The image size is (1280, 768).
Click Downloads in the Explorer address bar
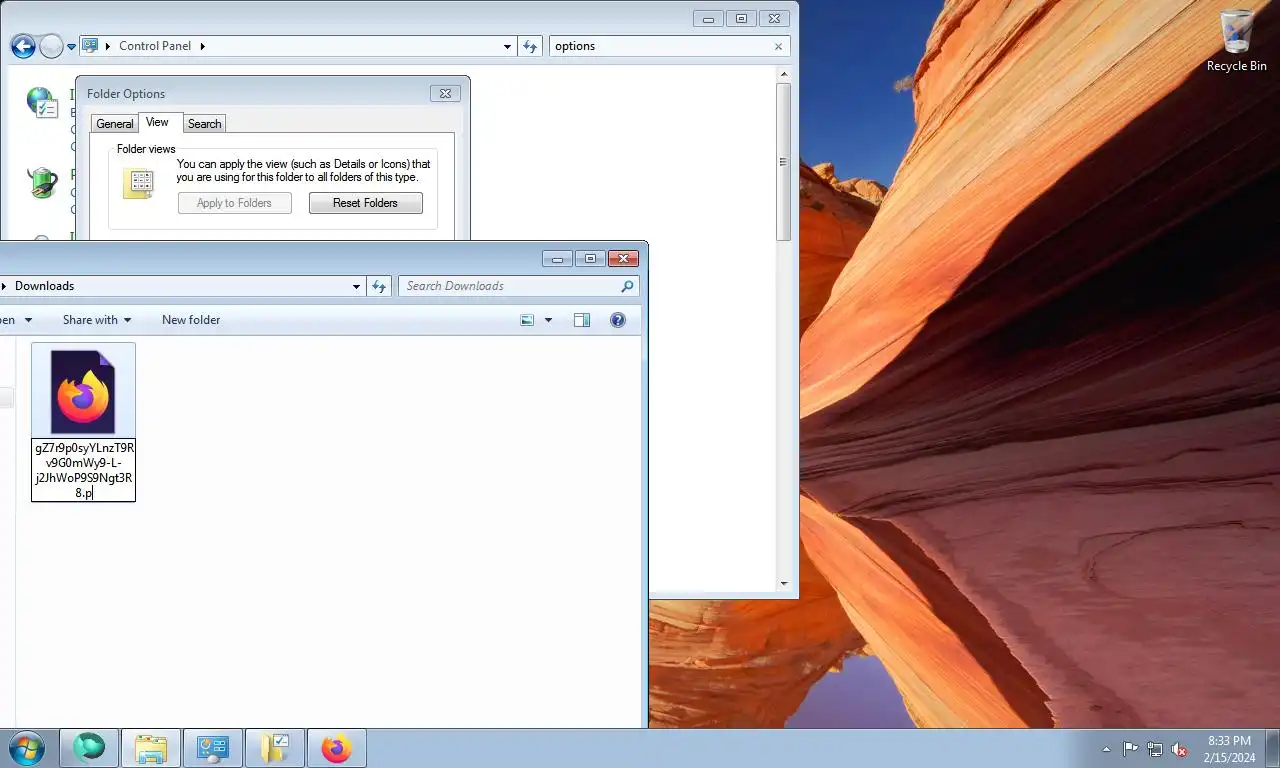point(44,286)
